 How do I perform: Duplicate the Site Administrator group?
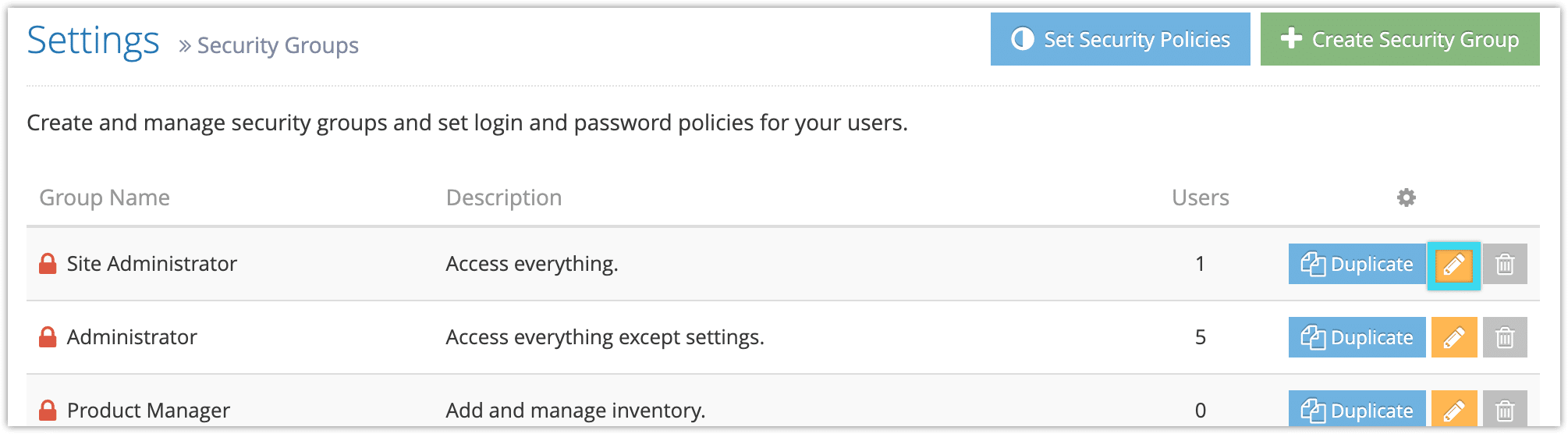pos(1357,265)
